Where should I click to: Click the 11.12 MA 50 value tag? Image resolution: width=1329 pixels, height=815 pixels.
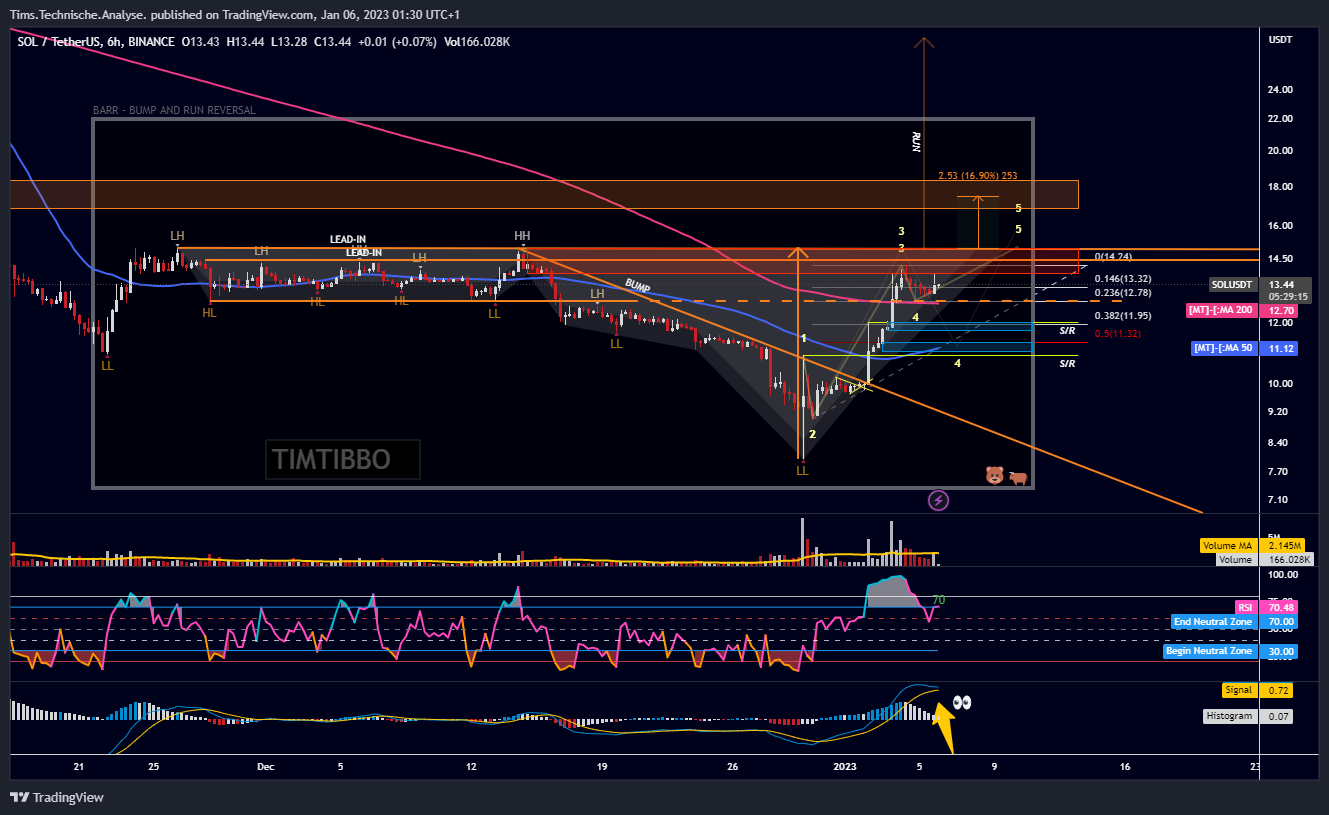tap(1280, 348)
